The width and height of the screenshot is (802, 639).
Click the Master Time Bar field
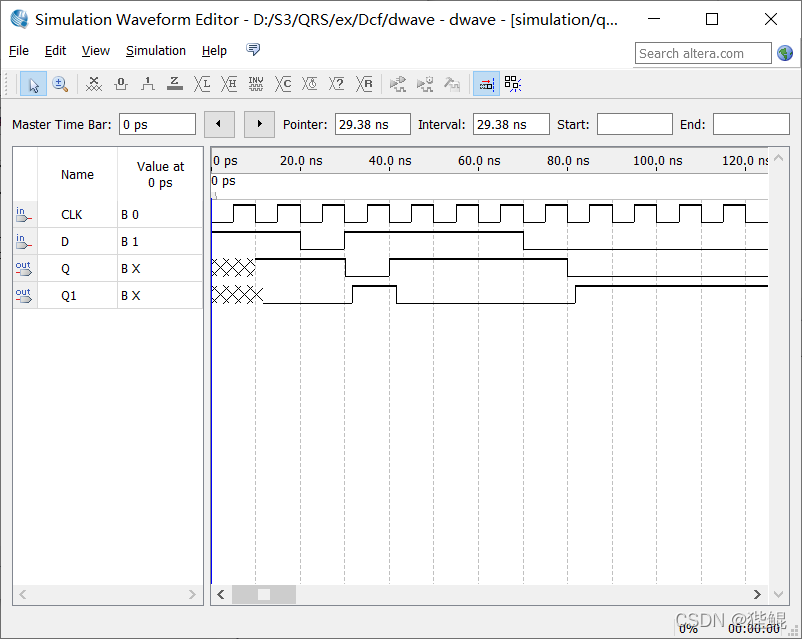(x=157, y=124)
